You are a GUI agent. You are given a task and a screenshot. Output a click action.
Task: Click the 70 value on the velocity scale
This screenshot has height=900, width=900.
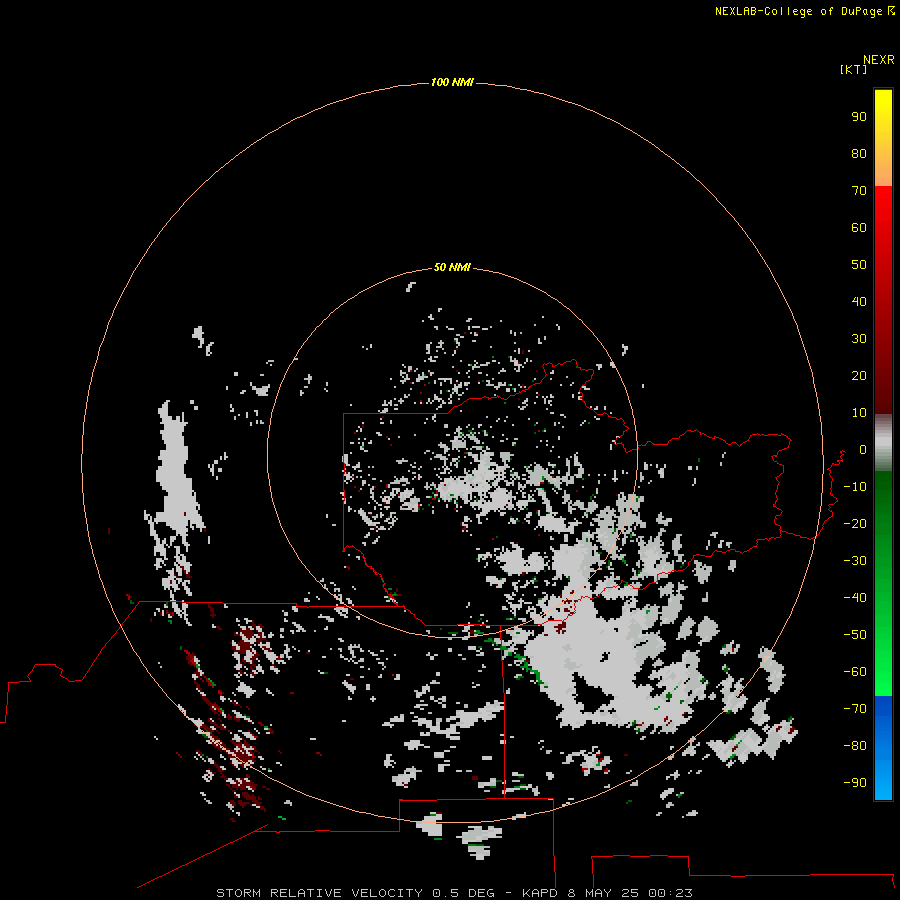(x=859, y=191)
